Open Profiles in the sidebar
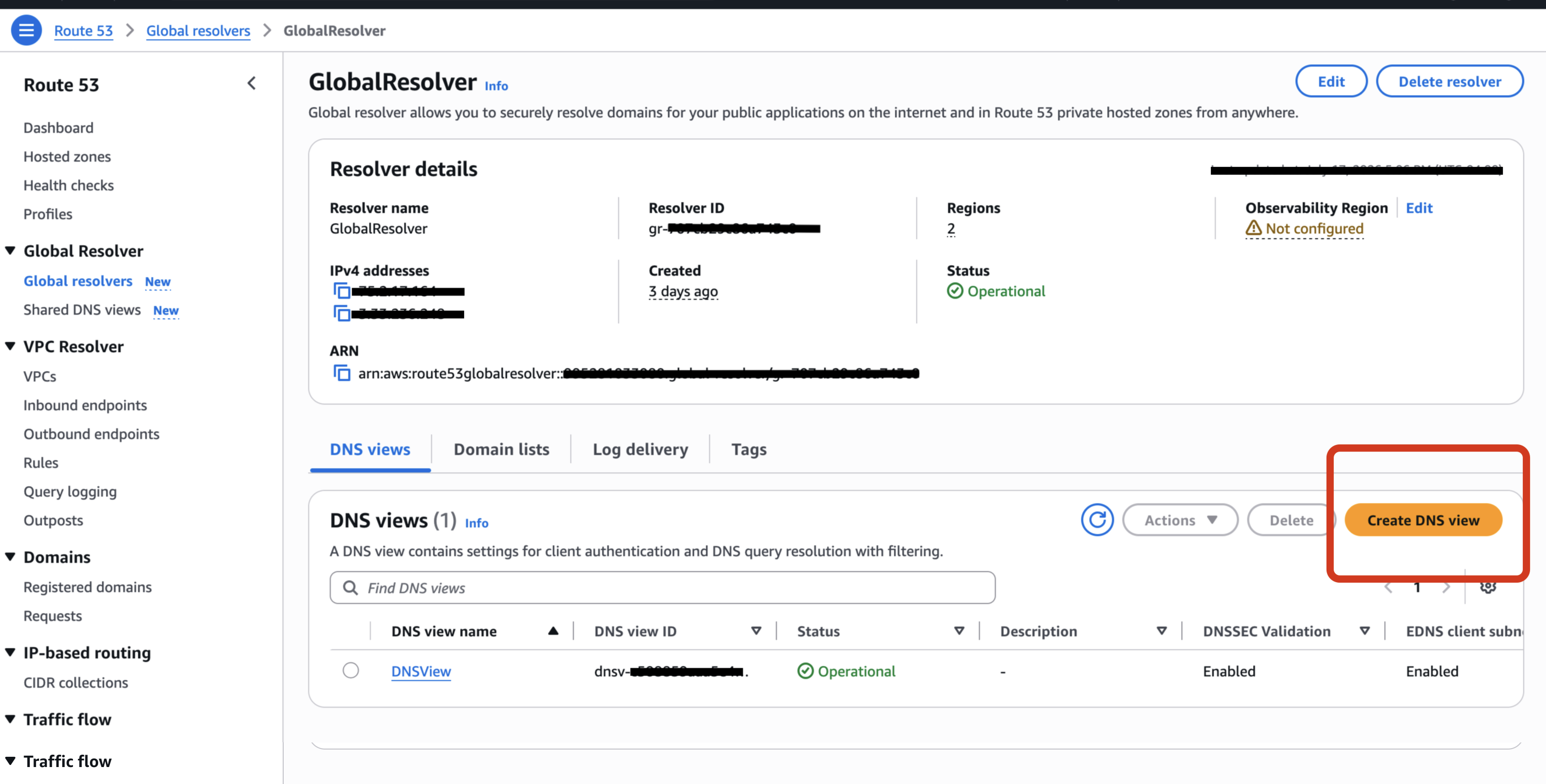 (48, 214)
